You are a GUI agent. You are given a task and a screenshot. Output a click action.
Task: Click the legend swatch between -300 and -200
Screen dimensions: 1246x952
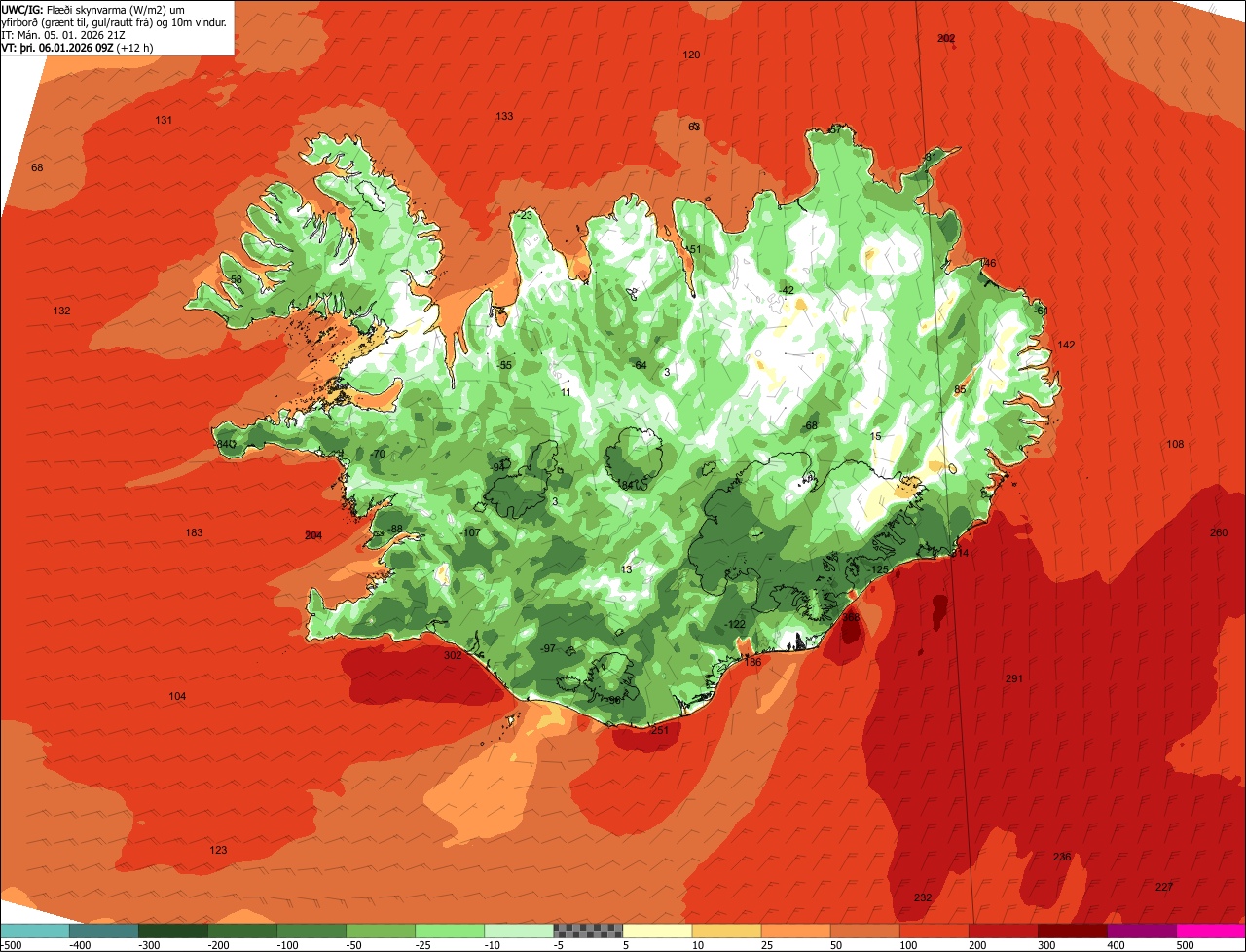tap(173, 931)
